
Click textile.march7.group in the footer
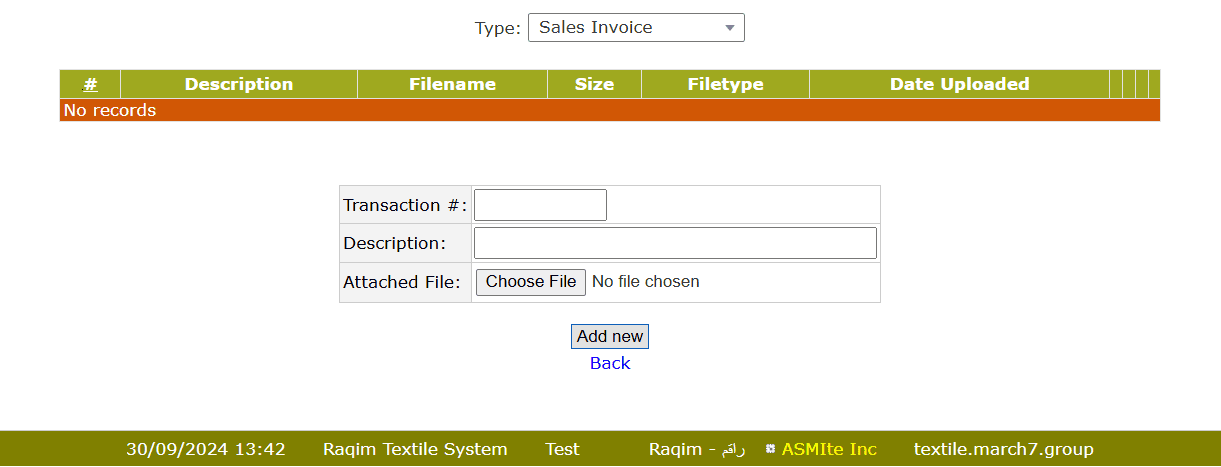point(1003,449)
